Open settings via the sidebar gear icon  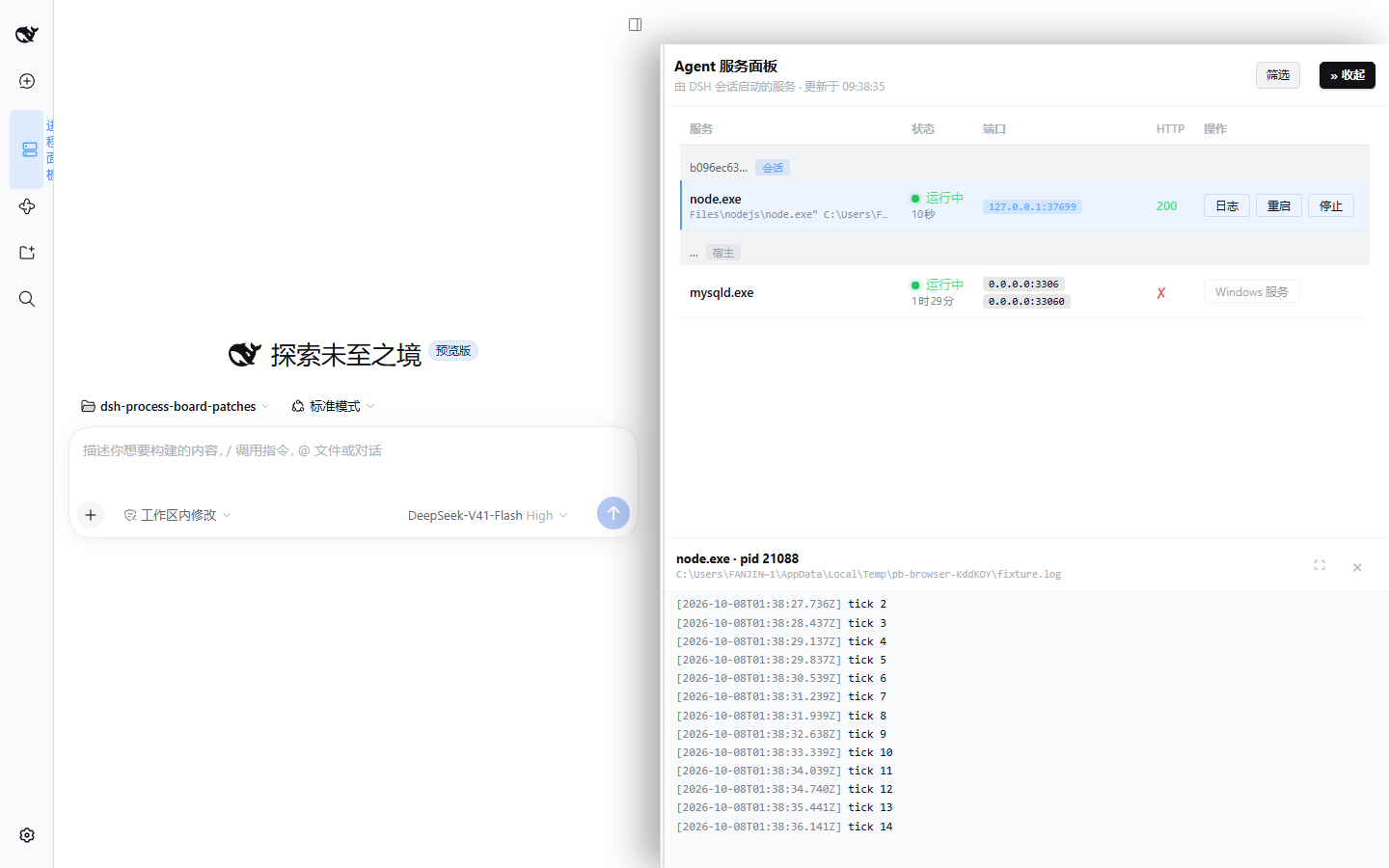pyautogui.click(x=27, y=835)
